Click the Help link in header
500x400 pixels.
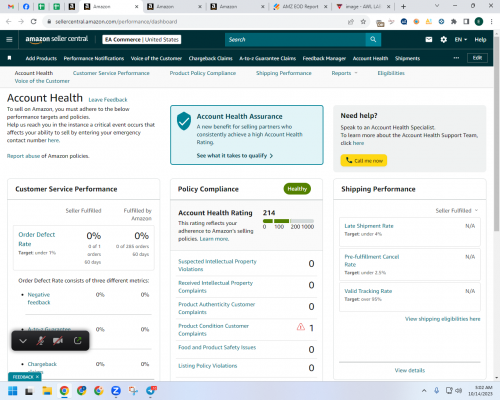(x=480, y=39)
